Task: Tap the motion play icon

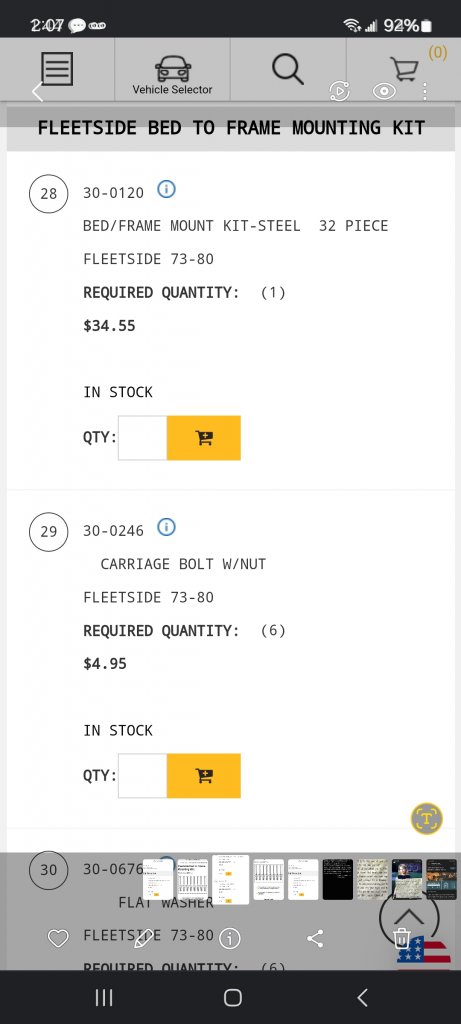Action: (340, 91)
